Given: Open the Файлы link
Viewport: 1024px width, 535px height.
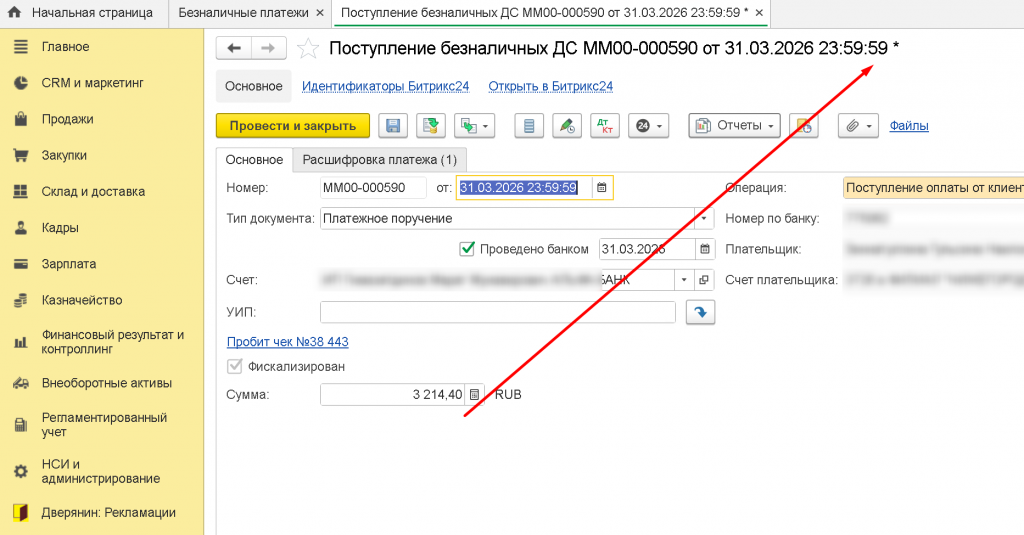Looking at the screenshot, I should pos(909,125).
